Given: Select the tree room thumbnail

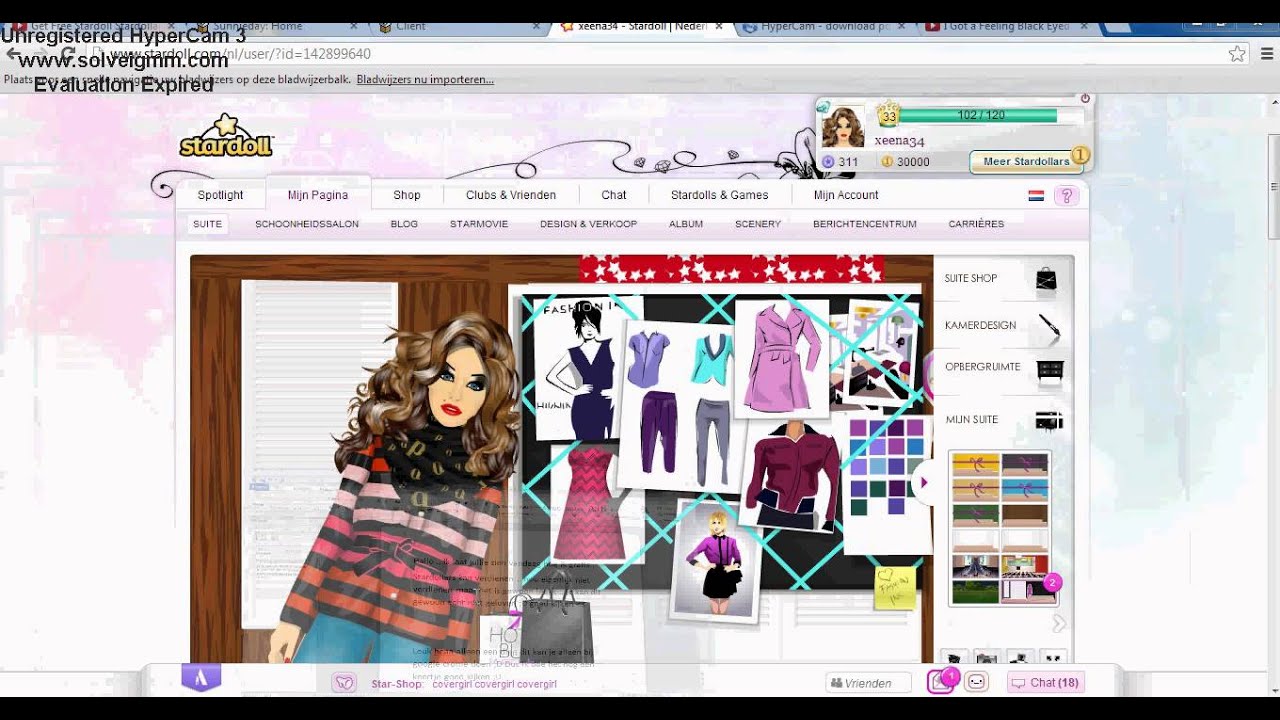Looking at the screenshot, I should 975,566.
